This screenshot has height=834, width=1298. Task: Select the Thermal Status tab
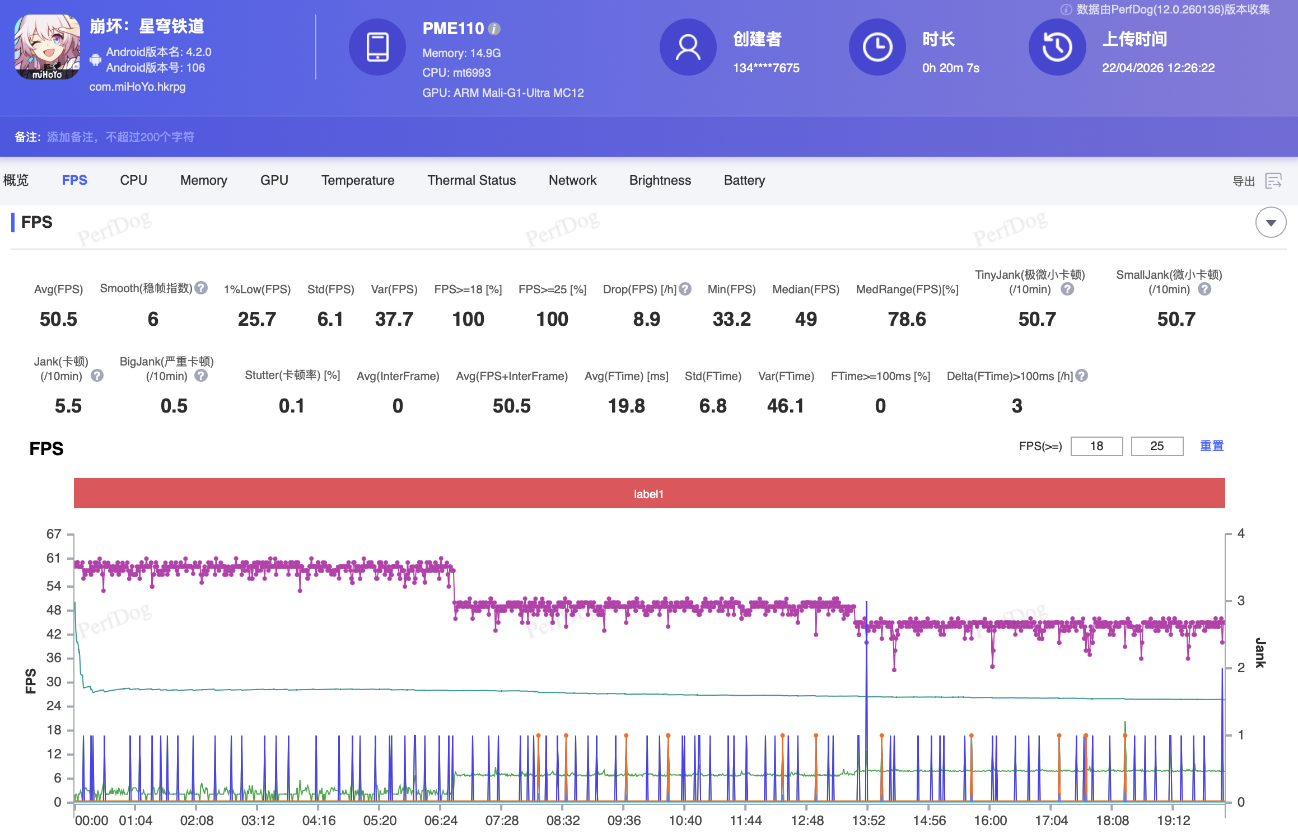pos(471,181)
